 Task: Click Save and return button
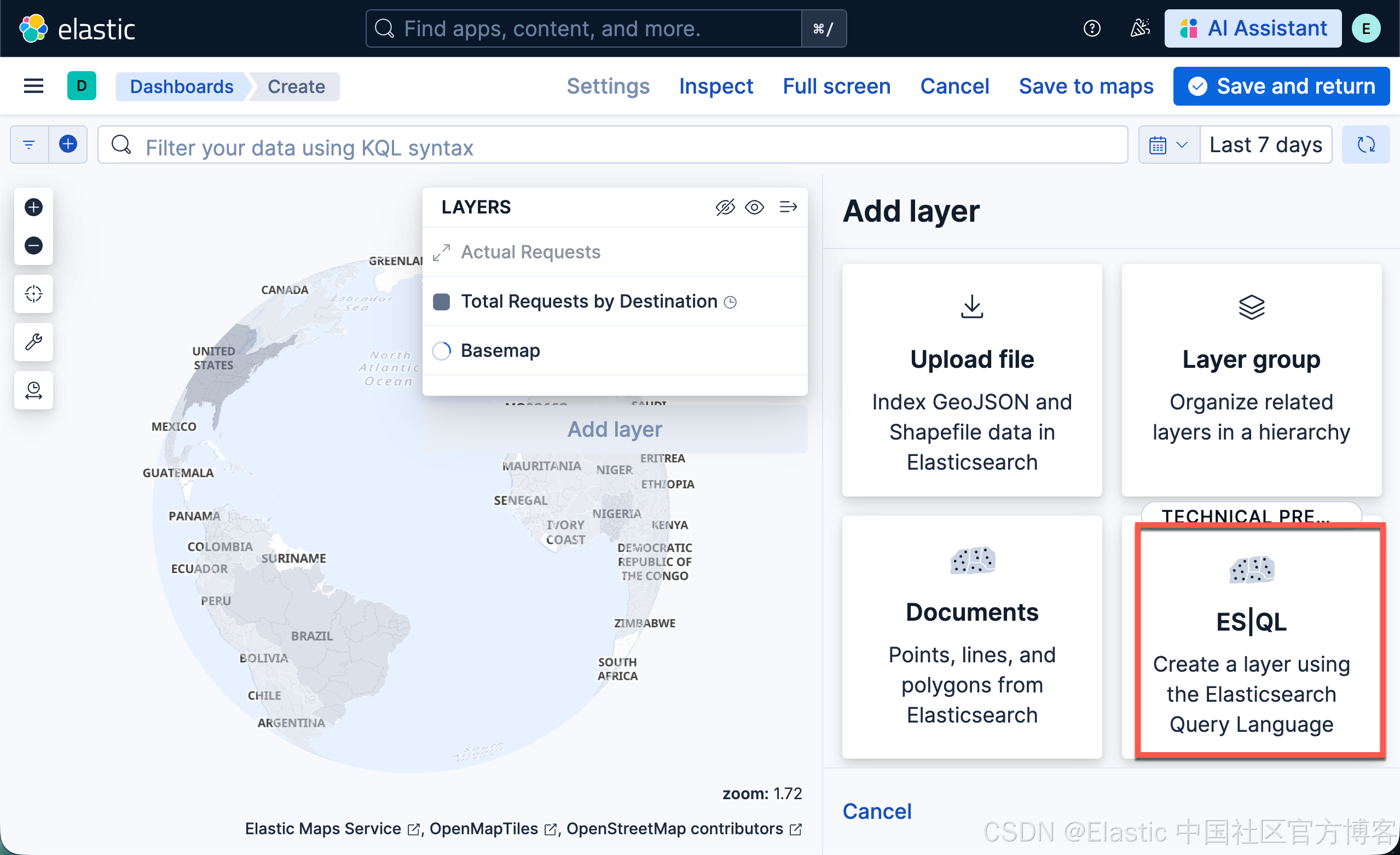1281,86
